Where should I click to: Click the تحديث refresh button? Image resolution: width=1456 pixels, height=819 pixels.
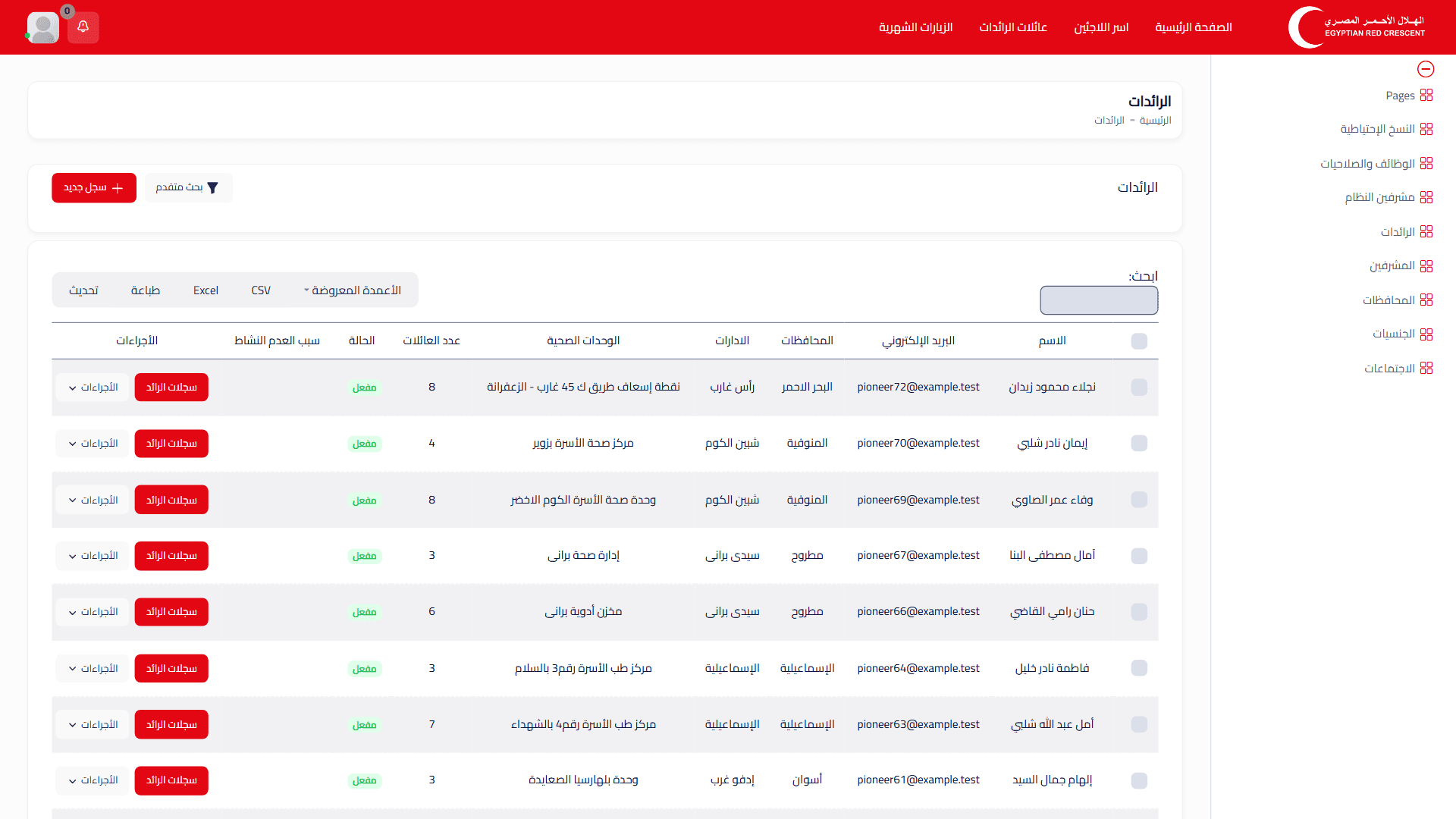tap(83, 290)
